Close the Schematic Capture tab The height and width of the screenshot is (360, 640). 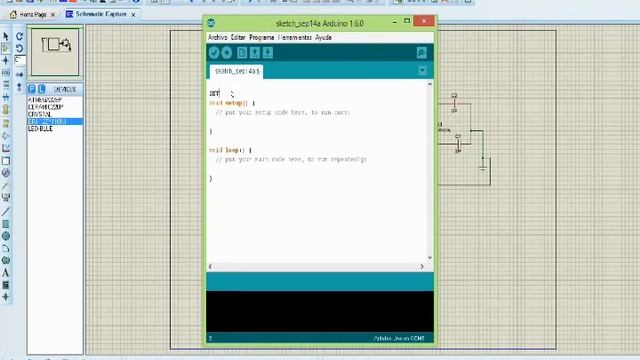[x=133, y=14]
